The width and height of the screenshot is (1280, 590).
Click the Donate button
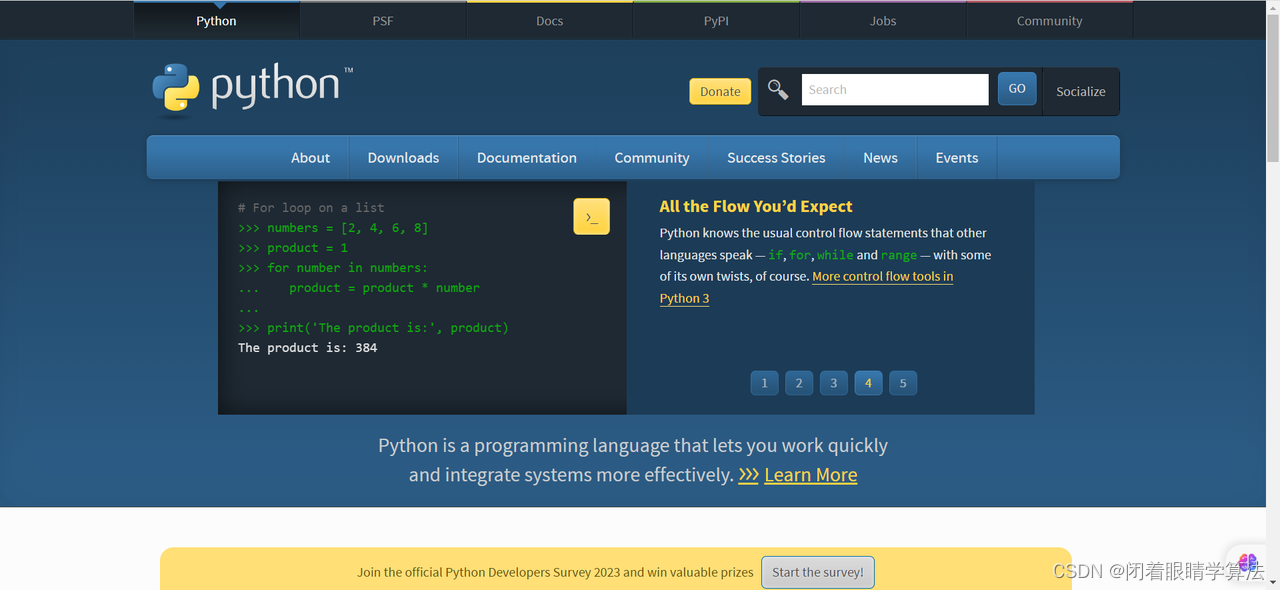click(720, 91)
